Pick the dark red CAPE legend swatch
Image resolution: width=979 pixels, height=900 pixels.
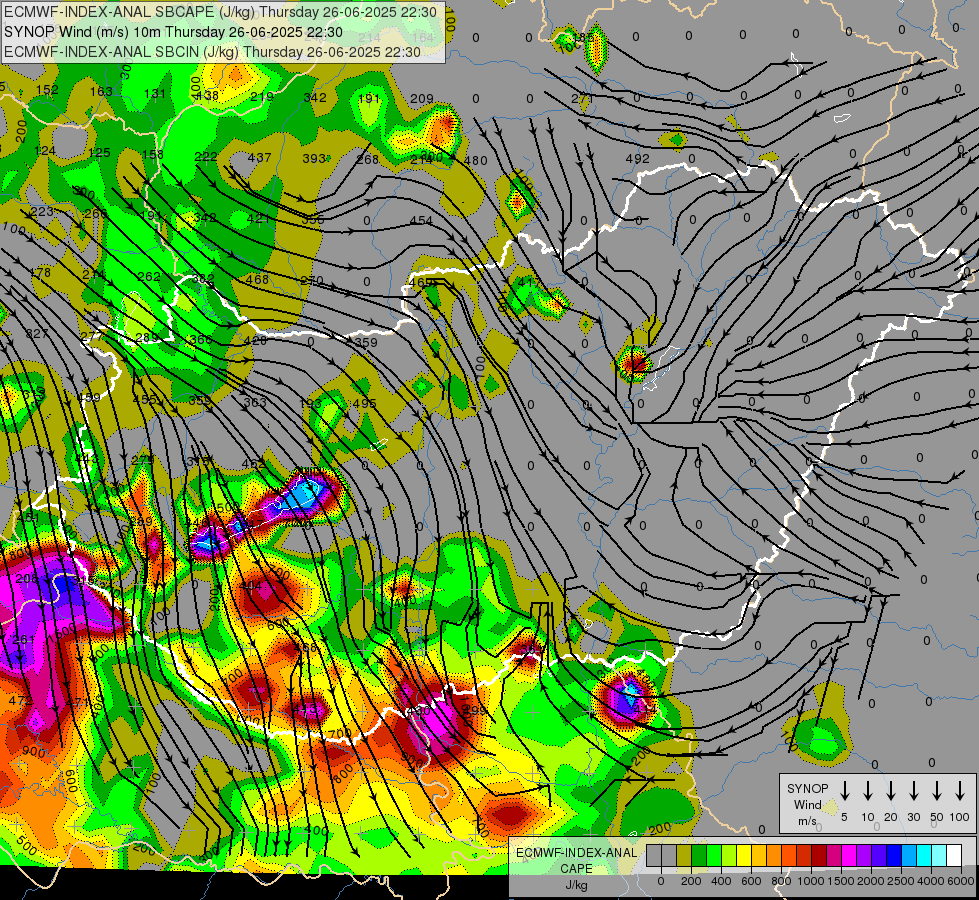point(819,856)
